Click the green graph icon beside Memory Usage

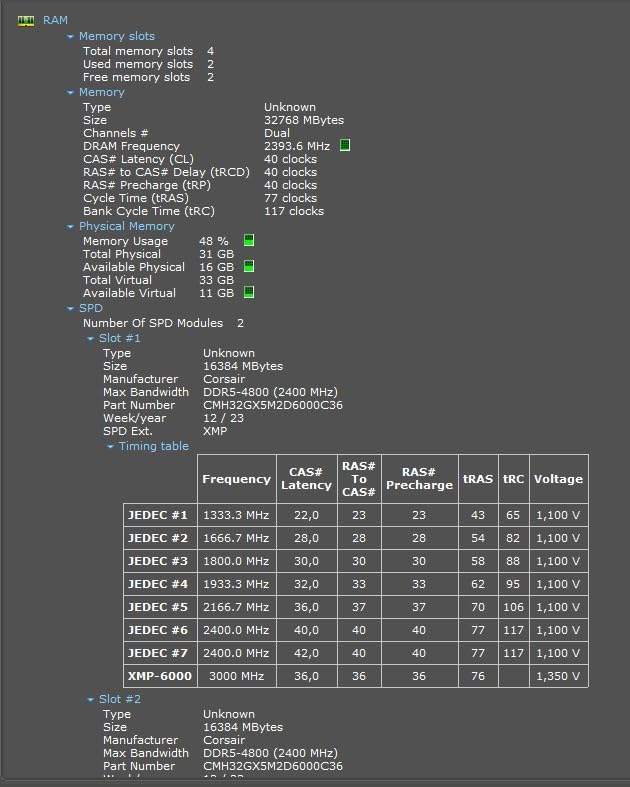248,240
